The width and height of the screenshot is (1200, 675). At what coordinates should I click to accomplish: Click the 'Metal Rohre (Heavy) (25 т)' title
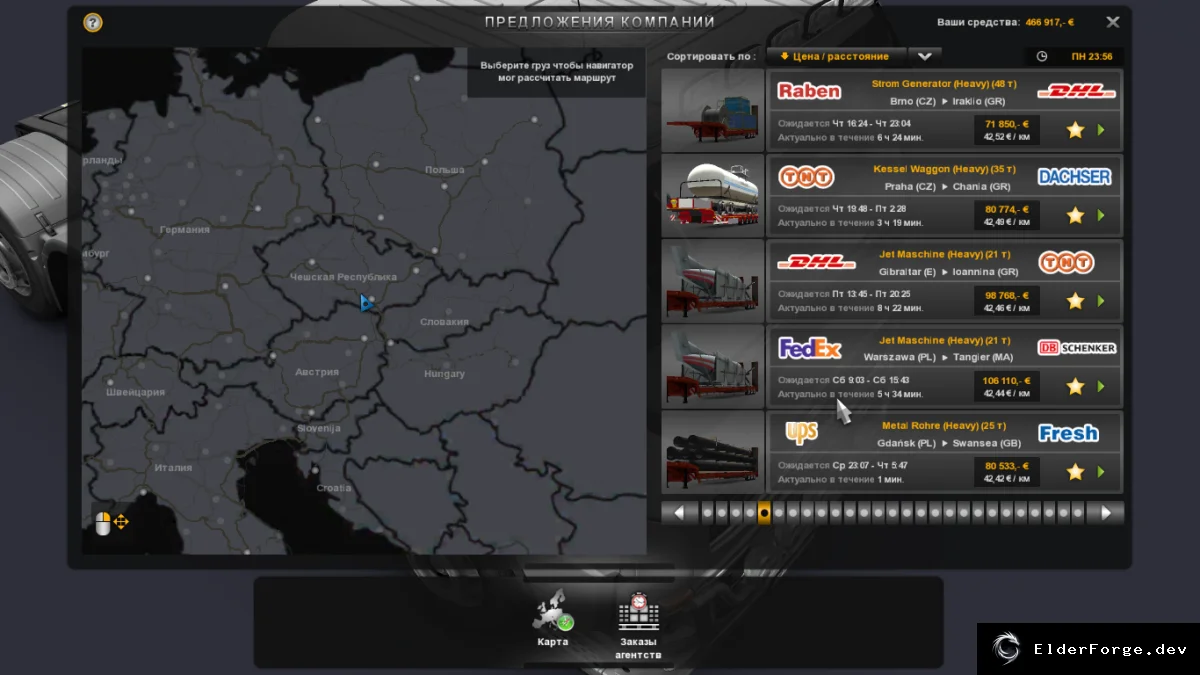tap(944, 426)
